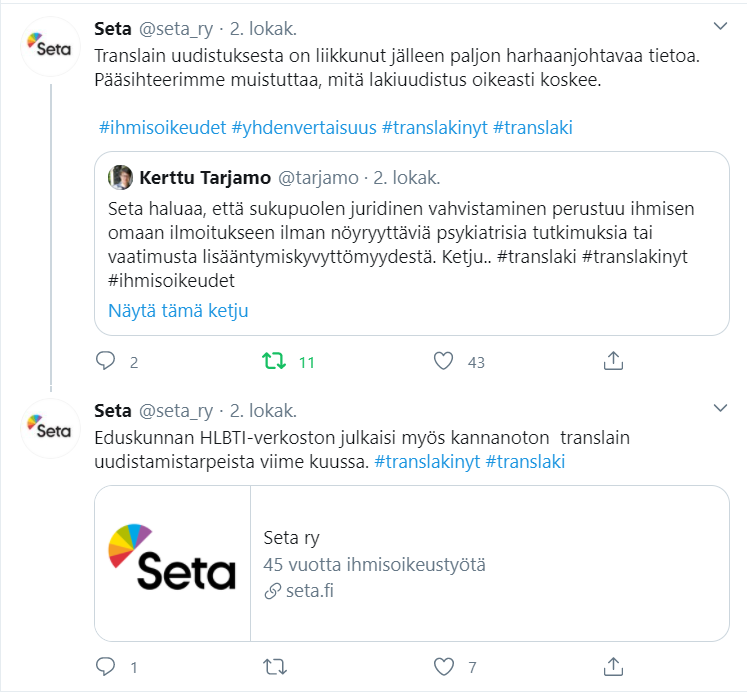Like the first Seta tweet
Image resolution: width=747 pixels, height=692 pixels.
(x=444, y=361)
